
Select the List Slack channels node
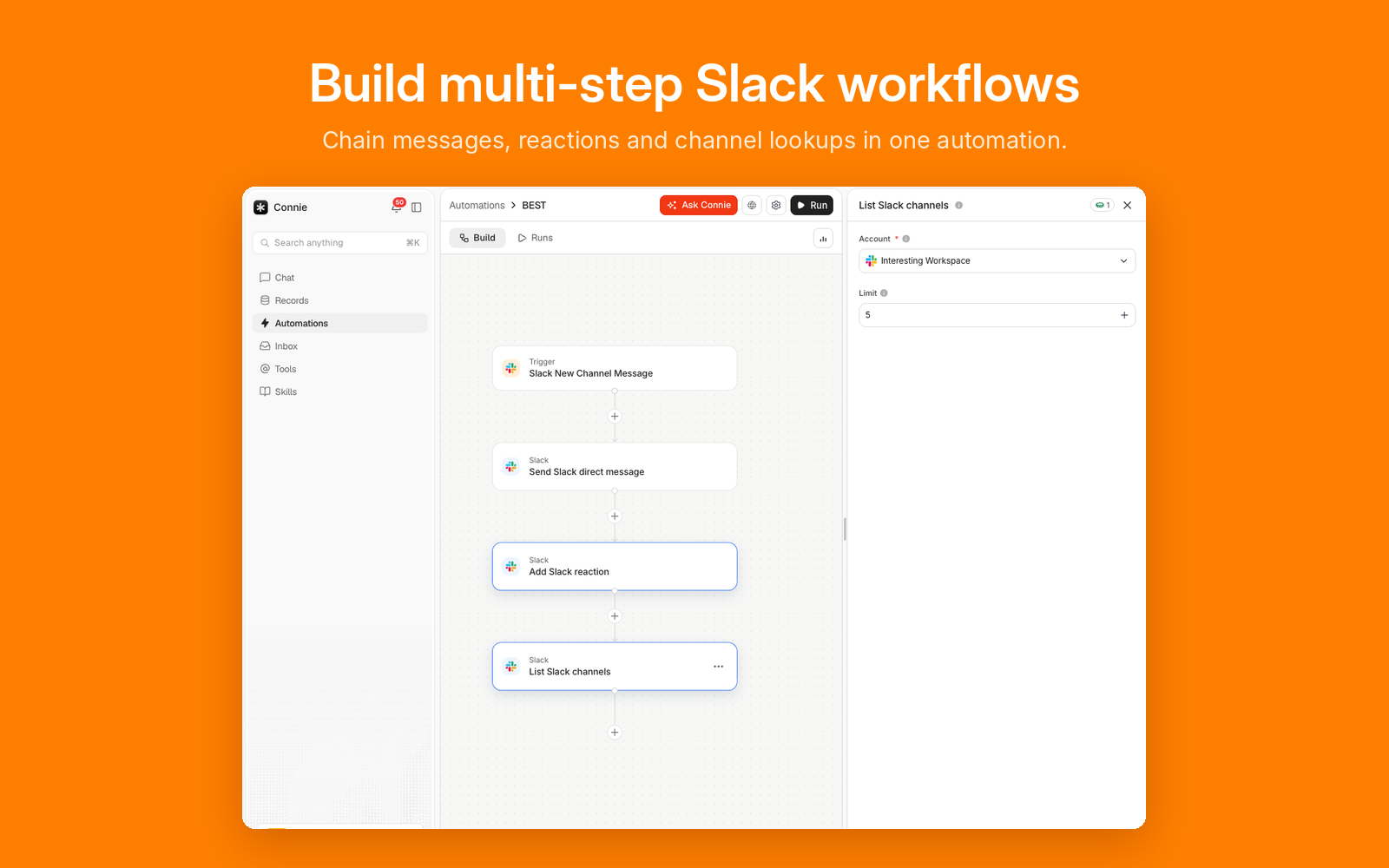(x=615, y=667)
